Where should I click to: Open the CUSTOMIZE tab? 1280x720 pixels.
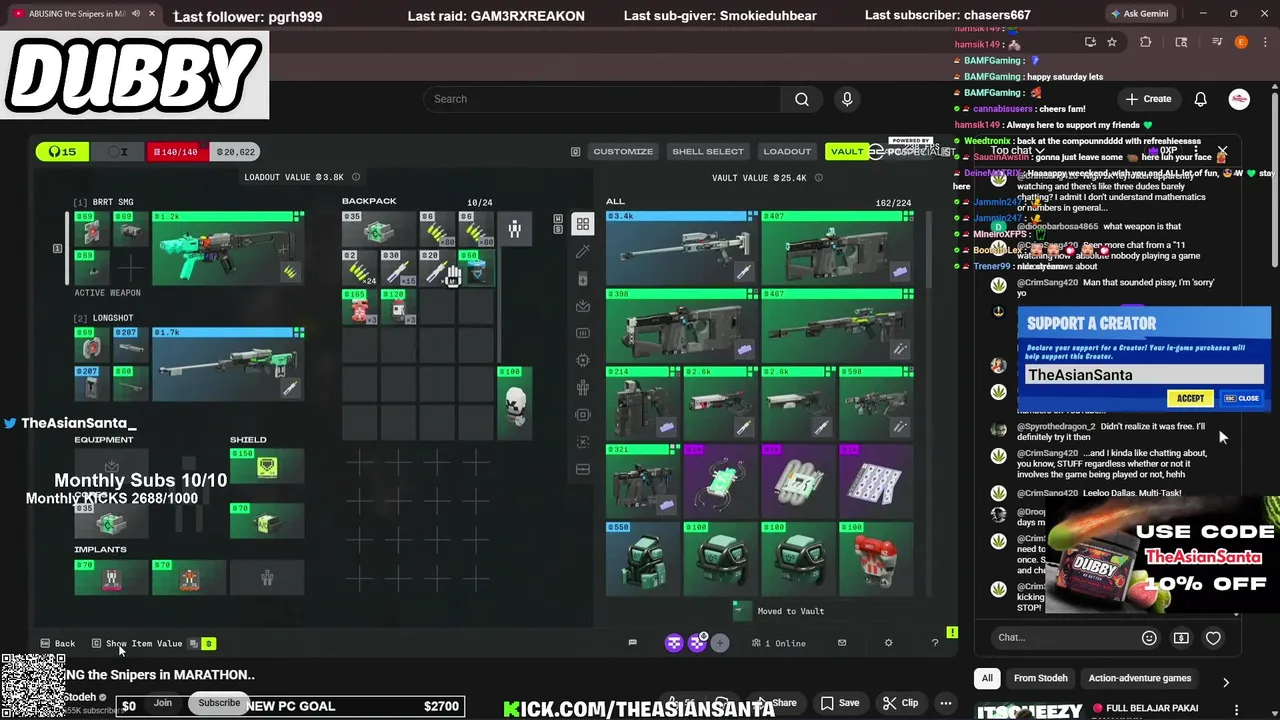pyautogui.click(x=623, y=151)
